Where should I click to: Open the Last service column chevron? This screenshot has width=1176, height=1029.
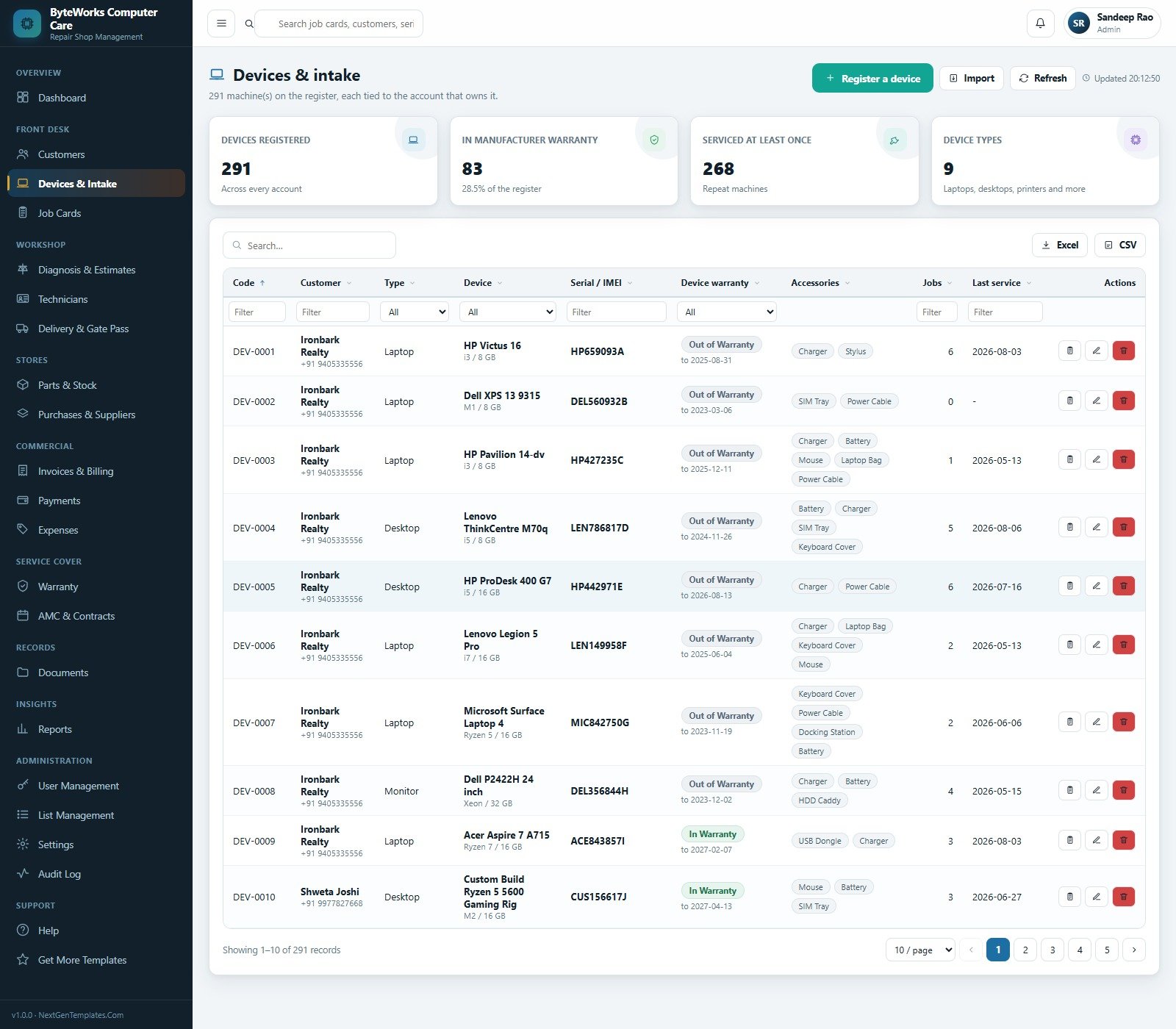pos(1029,283)
